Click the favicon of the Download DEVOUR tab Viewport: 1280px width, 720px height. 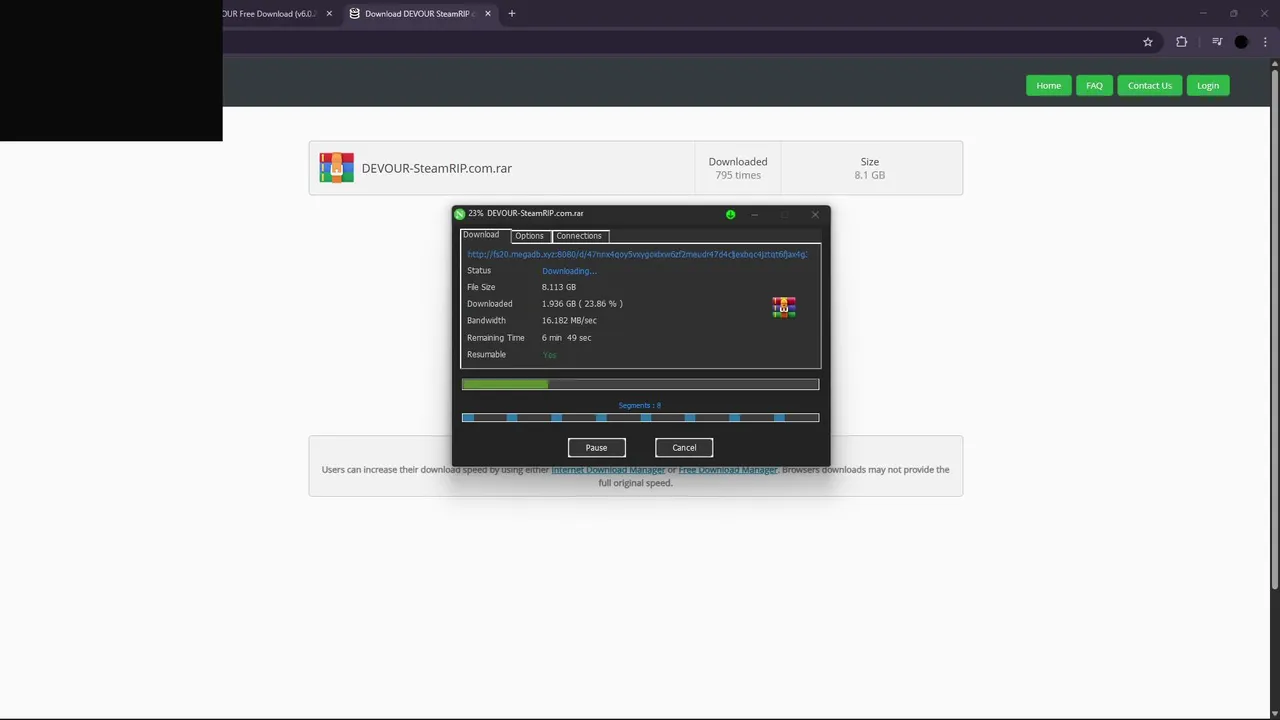coord(354,14)
